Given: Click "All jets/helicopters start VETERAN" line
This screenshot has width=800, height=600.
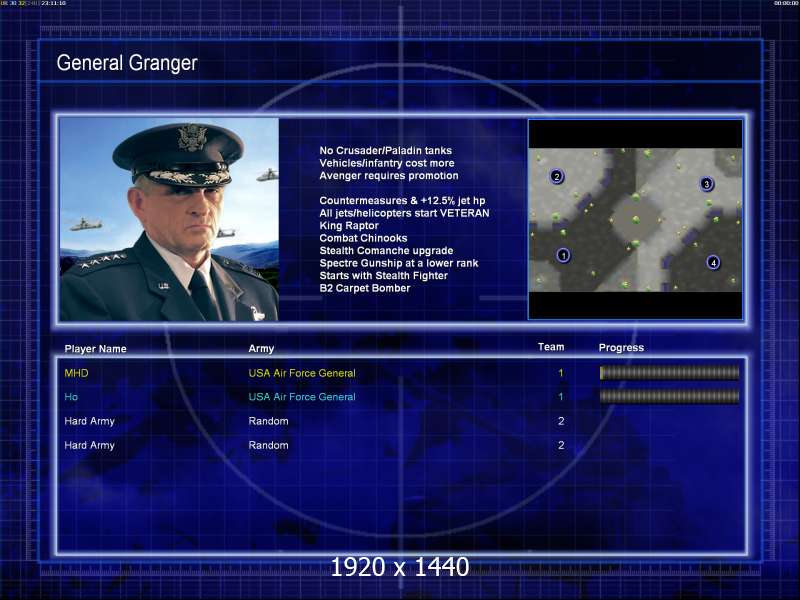Looking at the screenshot, I should (x=404, y=213).
